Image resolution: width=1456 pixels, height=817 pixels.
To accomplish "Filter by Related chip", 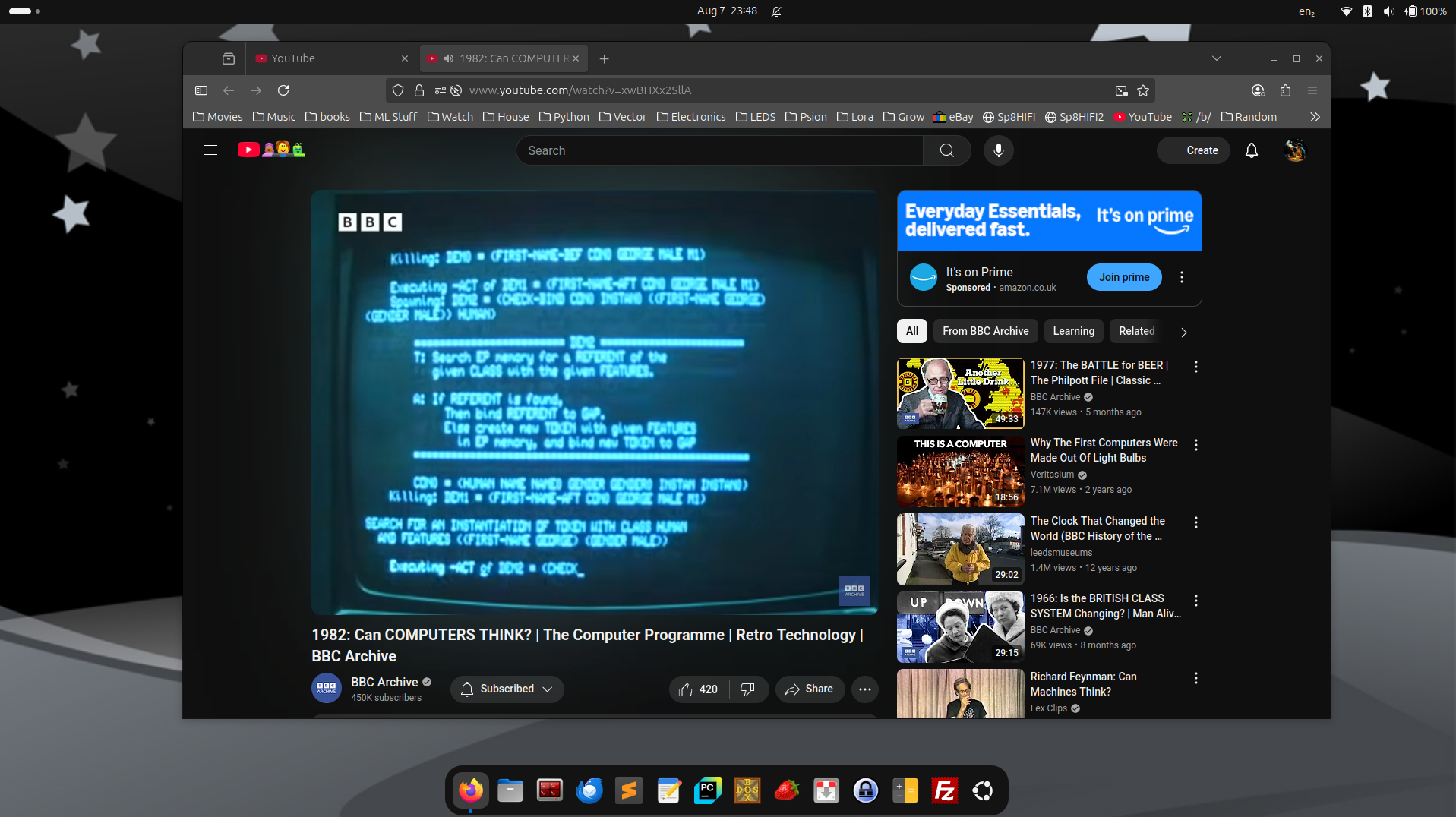I will (x=1136, y=331).
